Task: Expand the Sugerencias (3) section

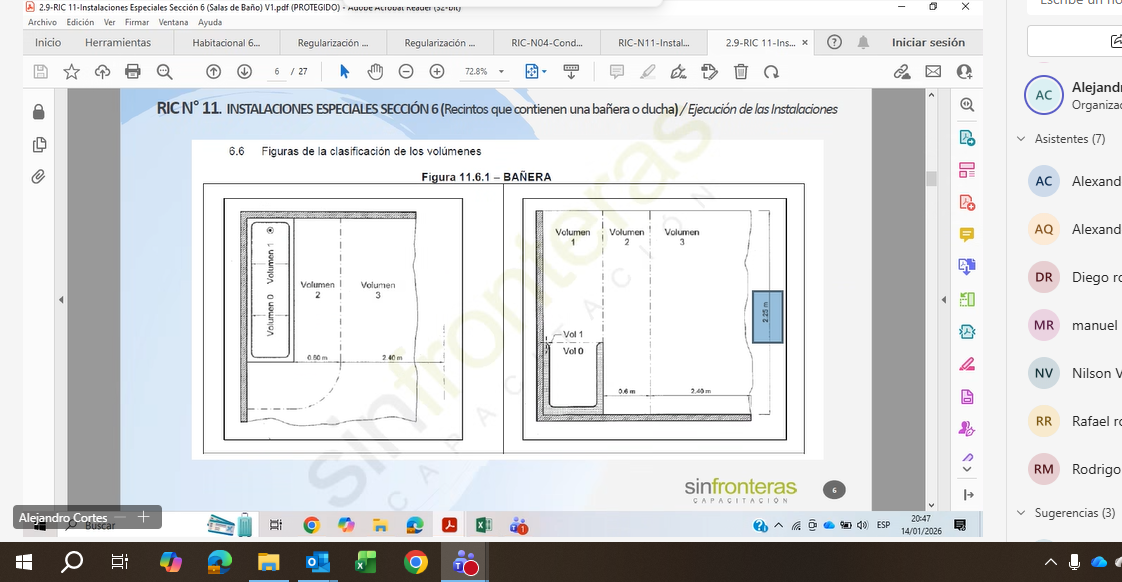Action: point(1021,513)
